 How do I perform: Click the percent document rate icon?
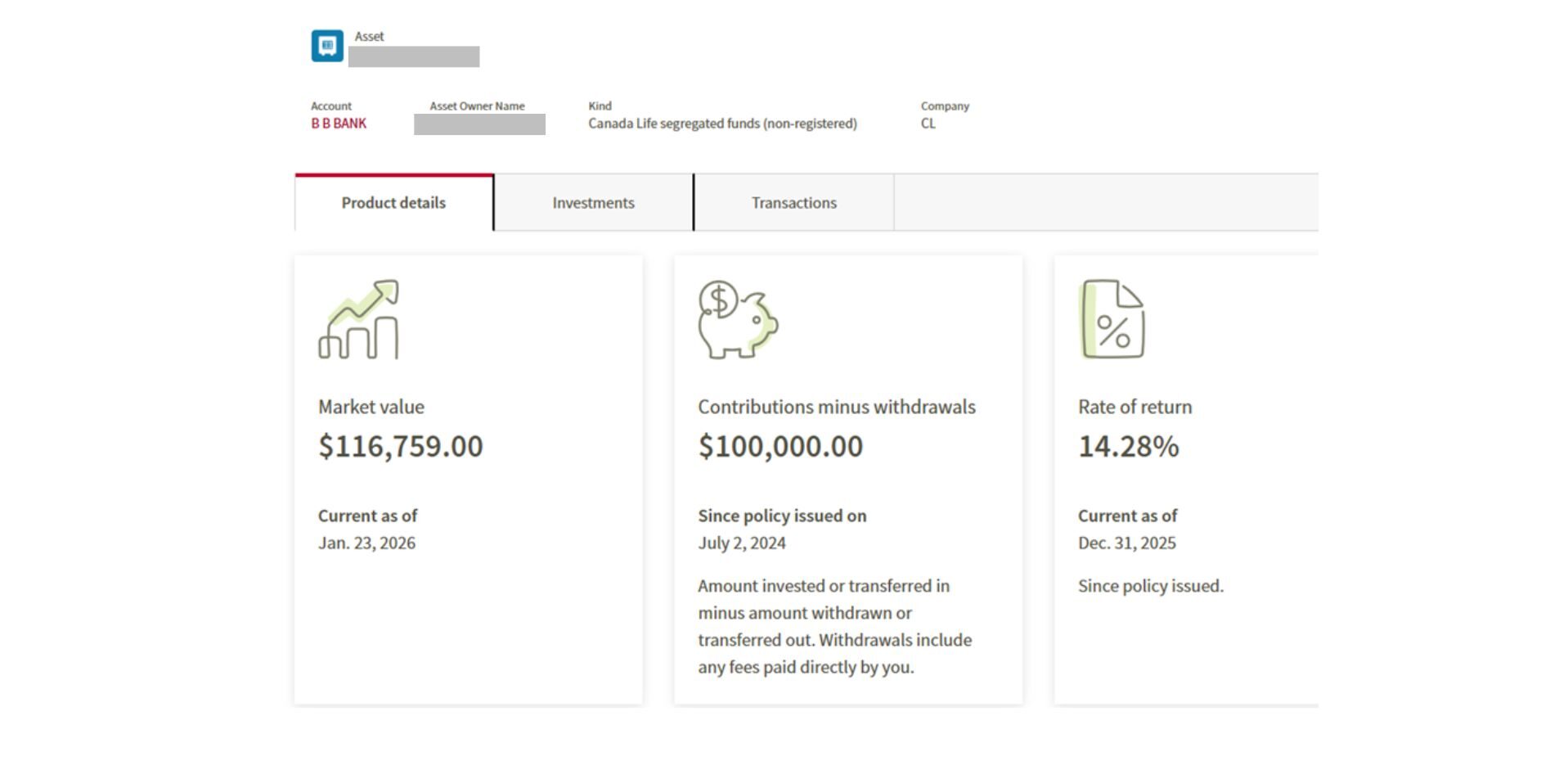1112,320
